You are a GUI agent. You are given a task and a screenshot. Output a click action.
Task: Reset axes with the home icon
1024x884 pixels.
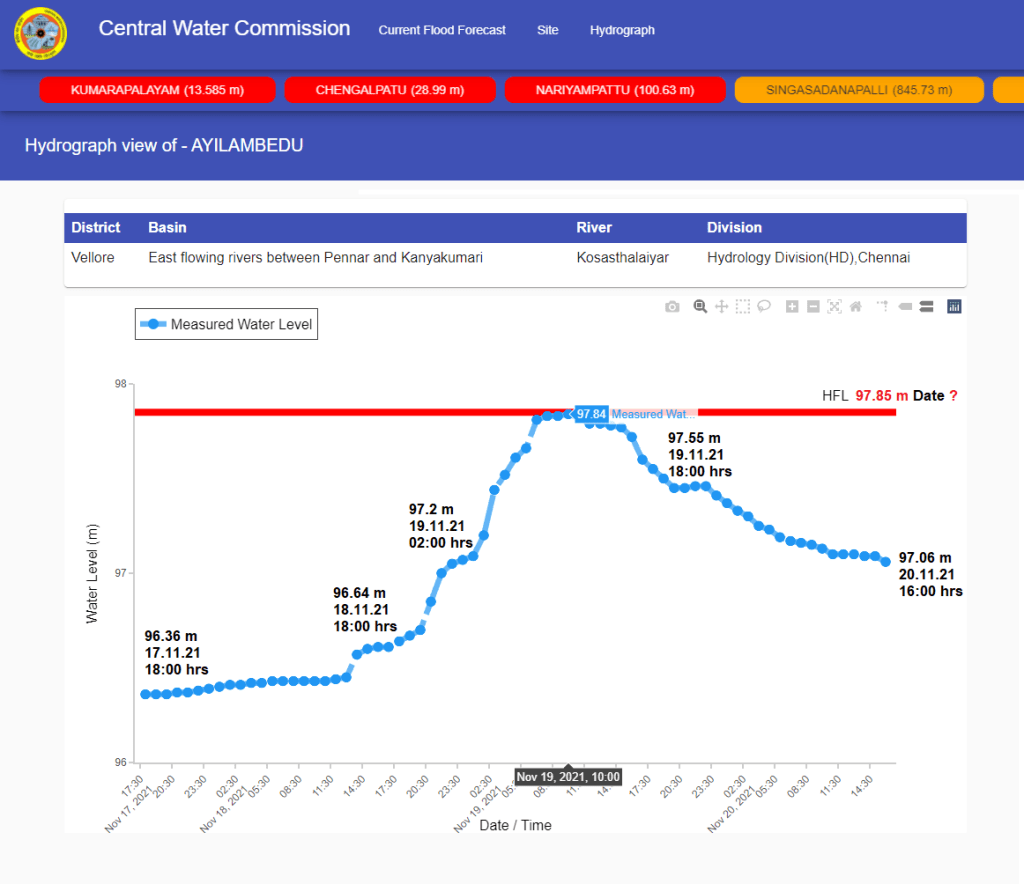[856, 307]
